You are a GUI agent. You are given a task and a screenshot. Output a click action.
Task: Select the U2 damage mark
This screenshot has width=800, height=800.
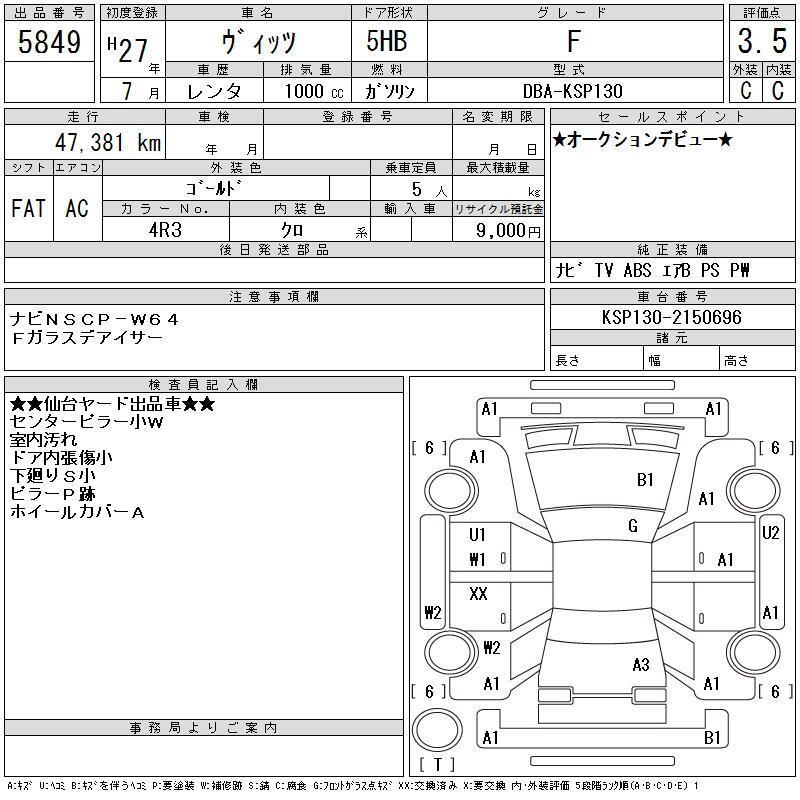click(770, 533)
